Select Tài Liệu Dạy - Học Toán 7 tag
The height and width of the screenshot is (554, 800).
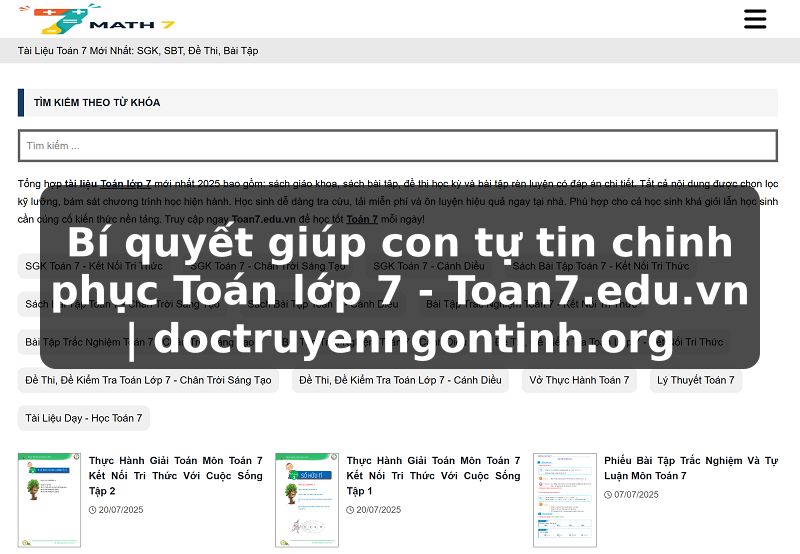[x=84, y=418]
